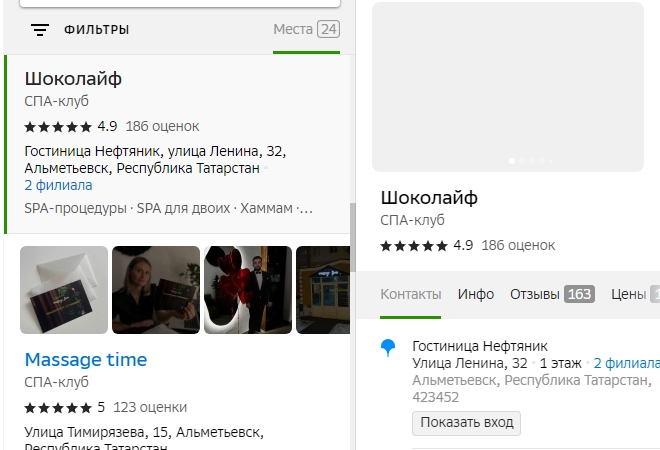This screenshot has width=660, height=450.
Task: Select the Контакты tab
Action: point(410,294)
